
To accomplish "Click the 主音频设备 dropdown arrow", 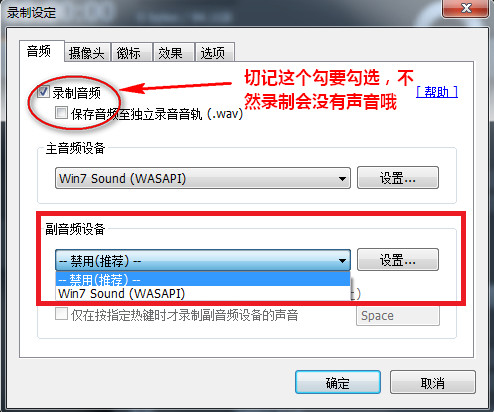I will click(342, 179).
